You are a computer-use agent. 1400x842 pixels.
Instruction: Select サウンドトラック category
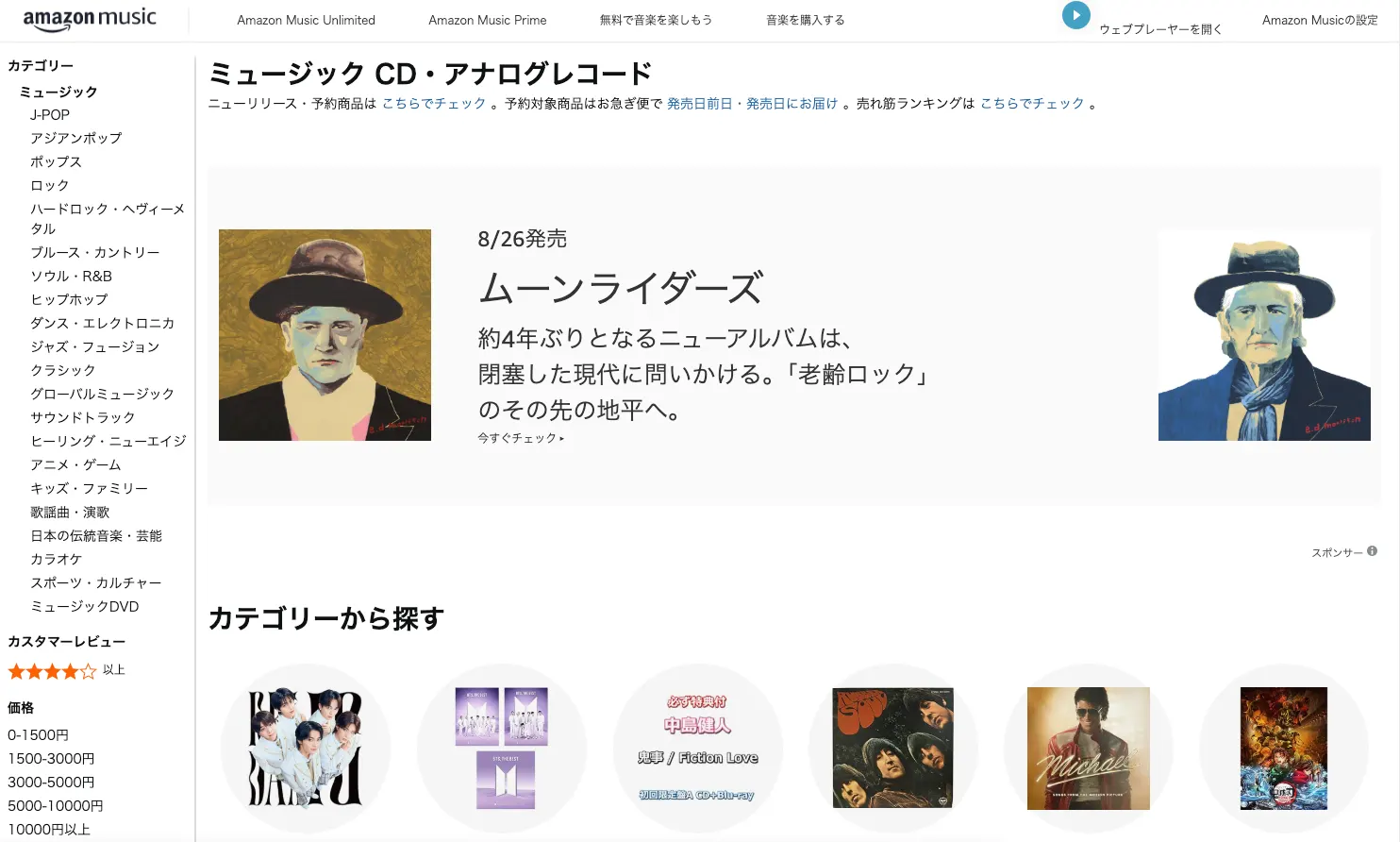(82, 417)
